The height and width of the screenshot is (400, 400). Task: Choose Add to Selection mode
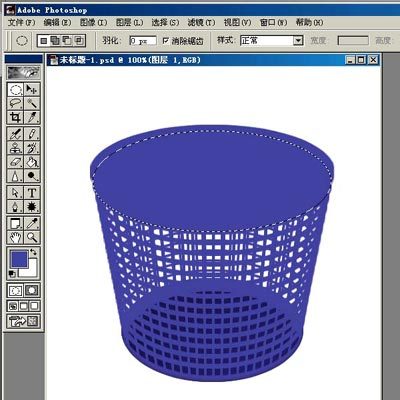click(55, 41)
